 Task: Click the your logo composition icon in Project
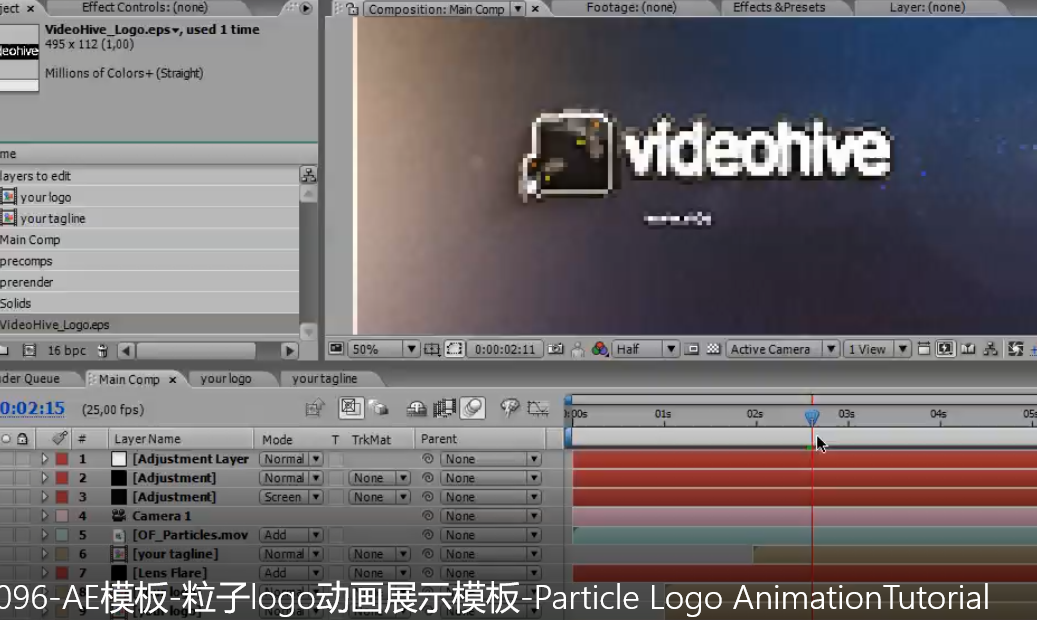[9, 197]
